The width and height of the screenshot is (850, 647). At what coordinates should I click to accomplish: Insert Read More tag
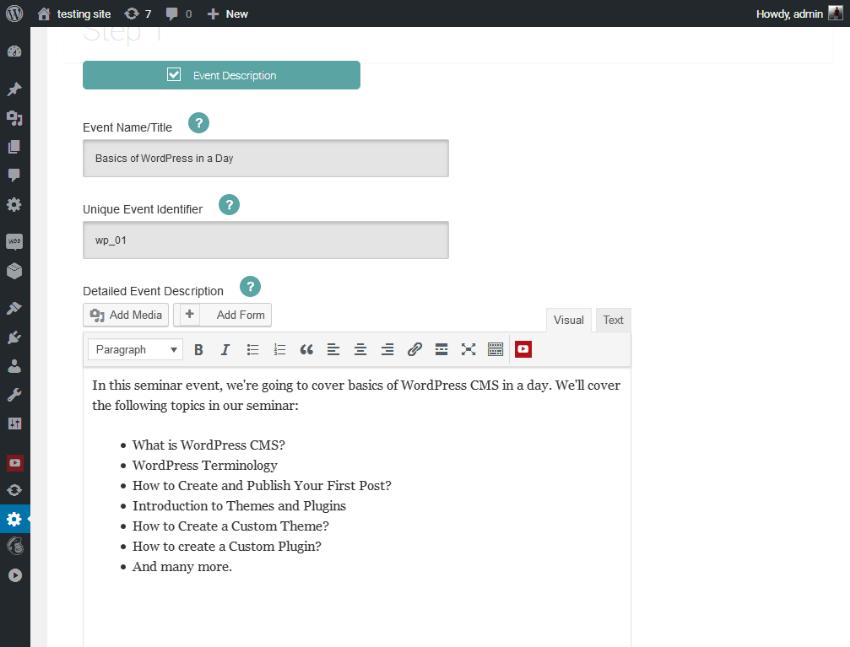point(441,350)
